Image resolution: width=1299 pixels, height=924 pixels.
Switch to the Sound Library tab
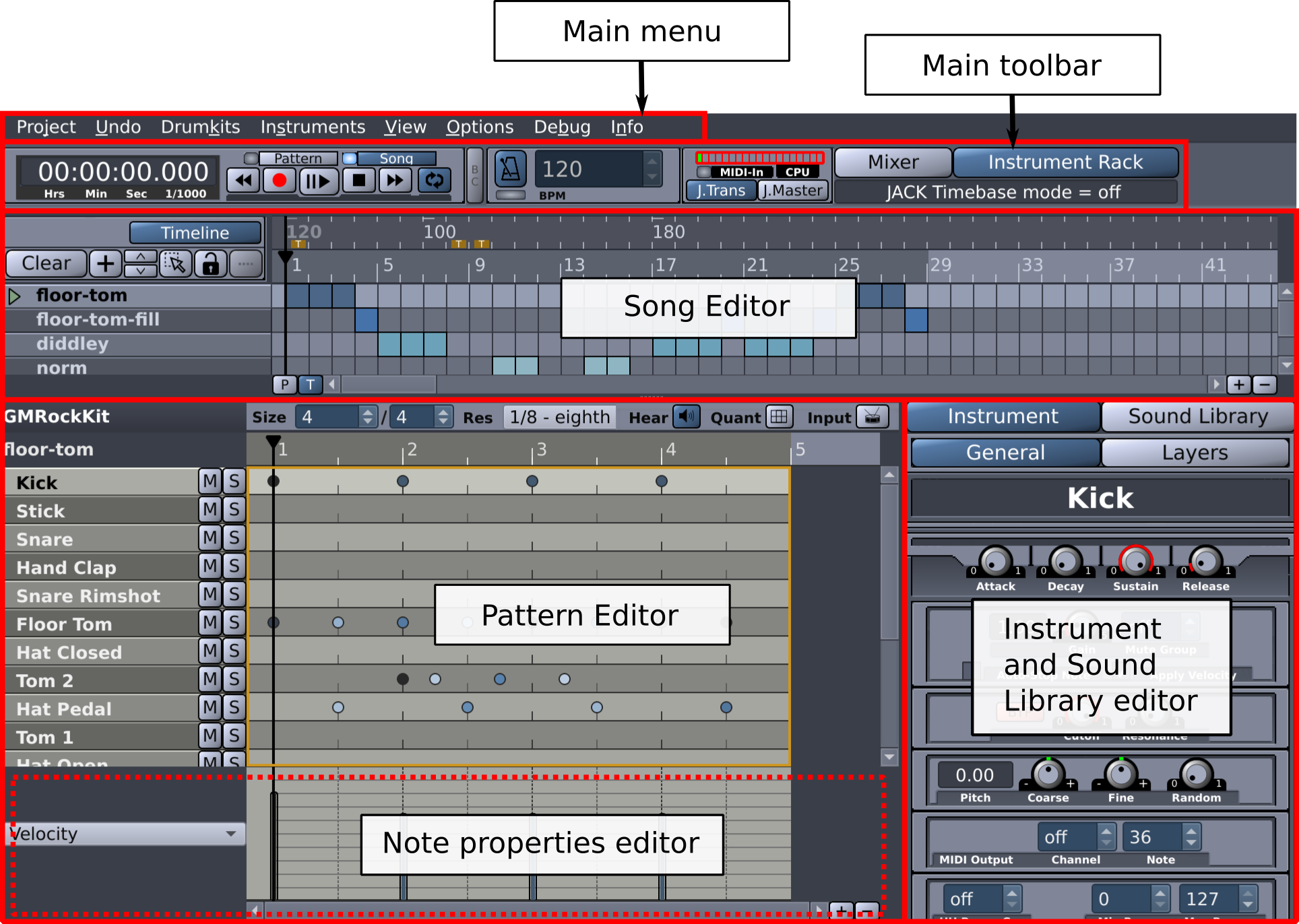click(1197, 416)
